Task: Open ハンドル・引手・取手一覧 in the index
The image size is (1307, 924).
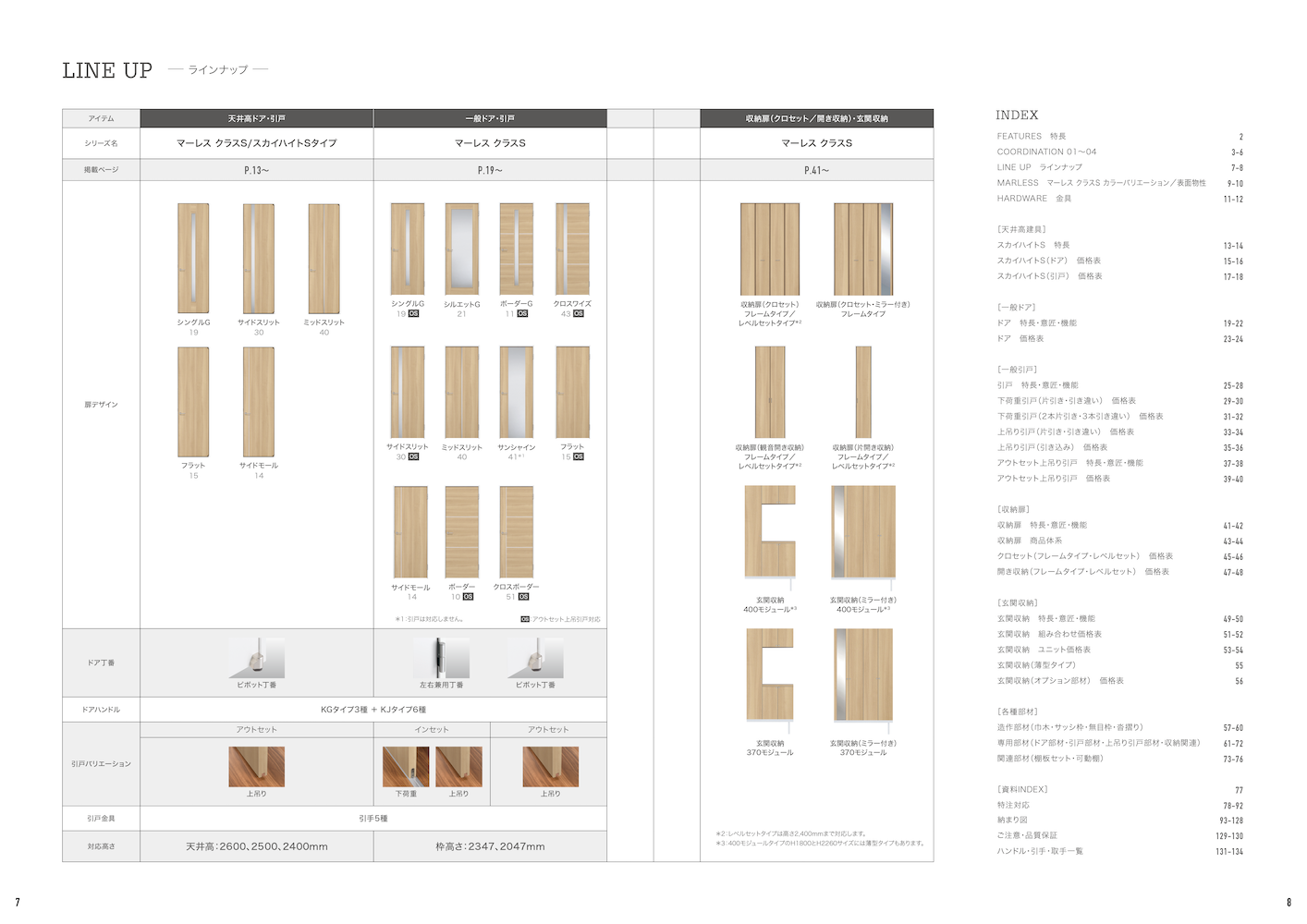Action: [1039, 851]
